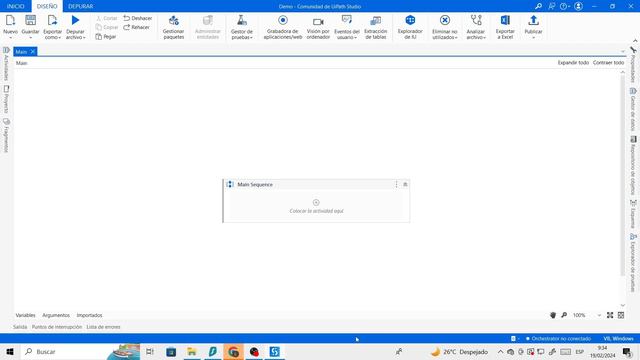
Task: Open Fragmentos side panel
Action: click(x=6, y=135)
